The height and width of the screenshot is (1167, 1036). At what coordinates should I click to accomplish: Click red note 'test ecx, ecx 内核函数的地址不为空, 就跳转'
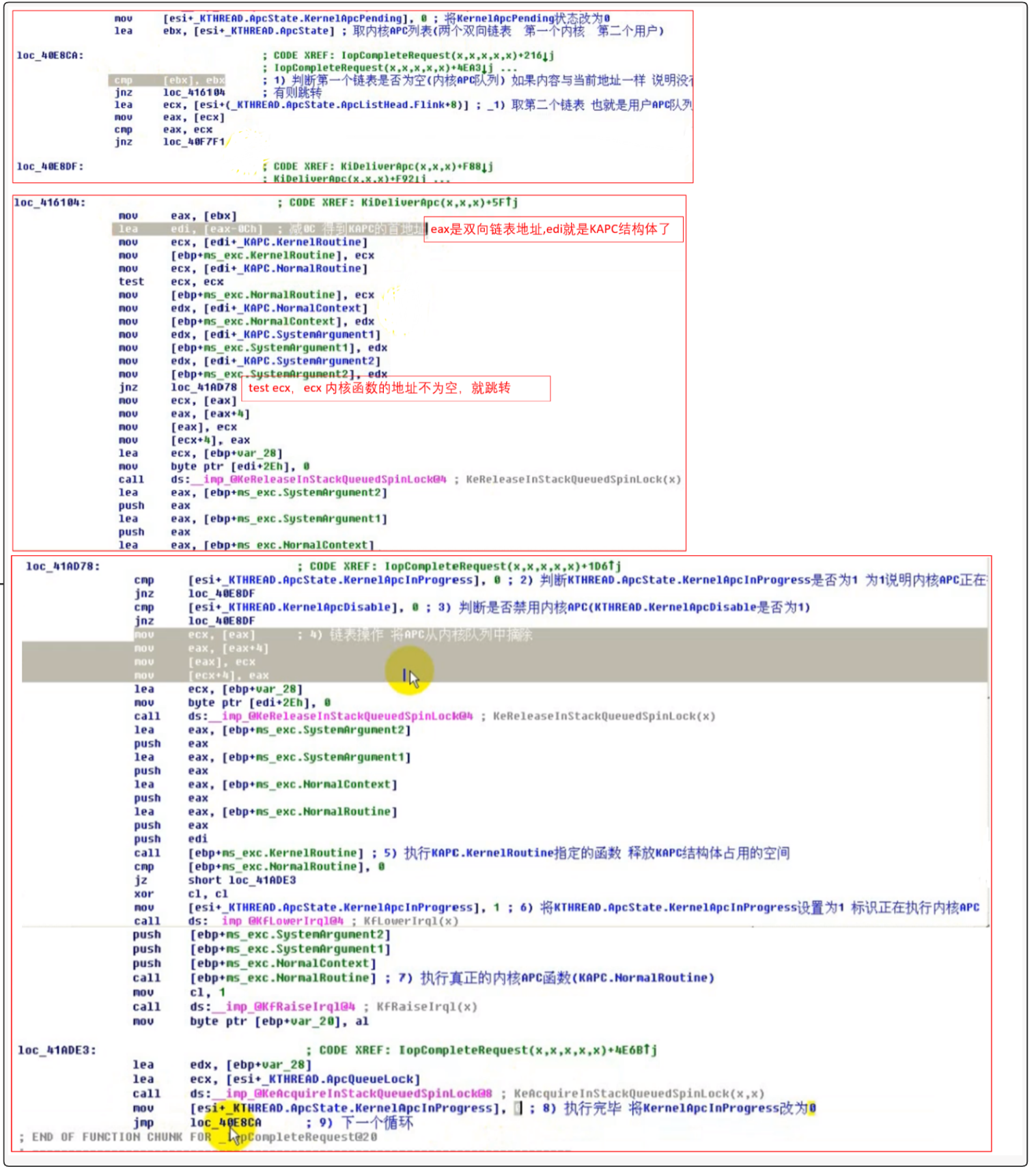396,388
